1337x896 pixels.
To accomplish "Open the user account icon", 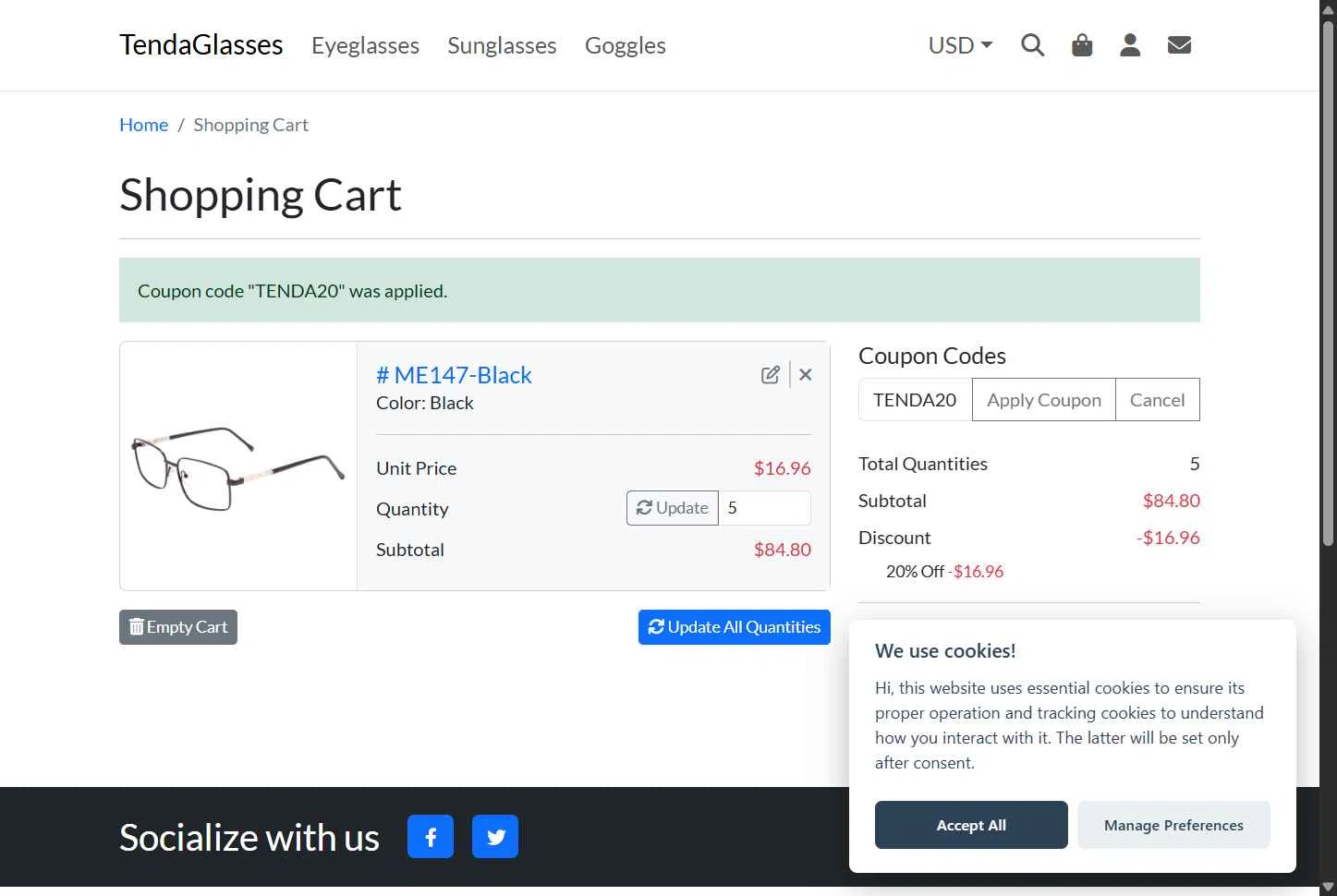I will point(1130,45).
